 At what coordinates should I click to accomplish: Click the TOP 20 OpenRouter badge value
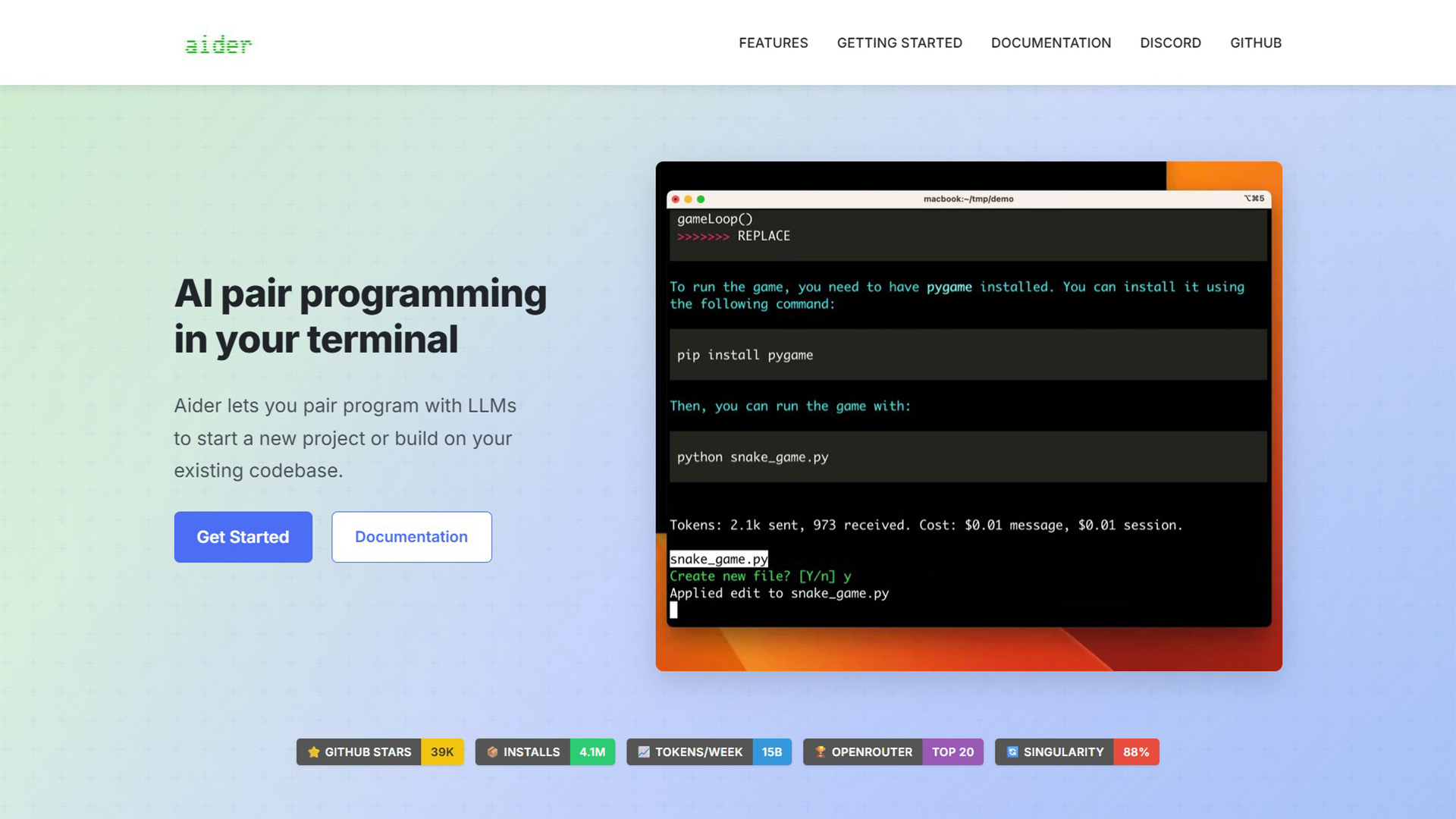(x=952, y=752)
